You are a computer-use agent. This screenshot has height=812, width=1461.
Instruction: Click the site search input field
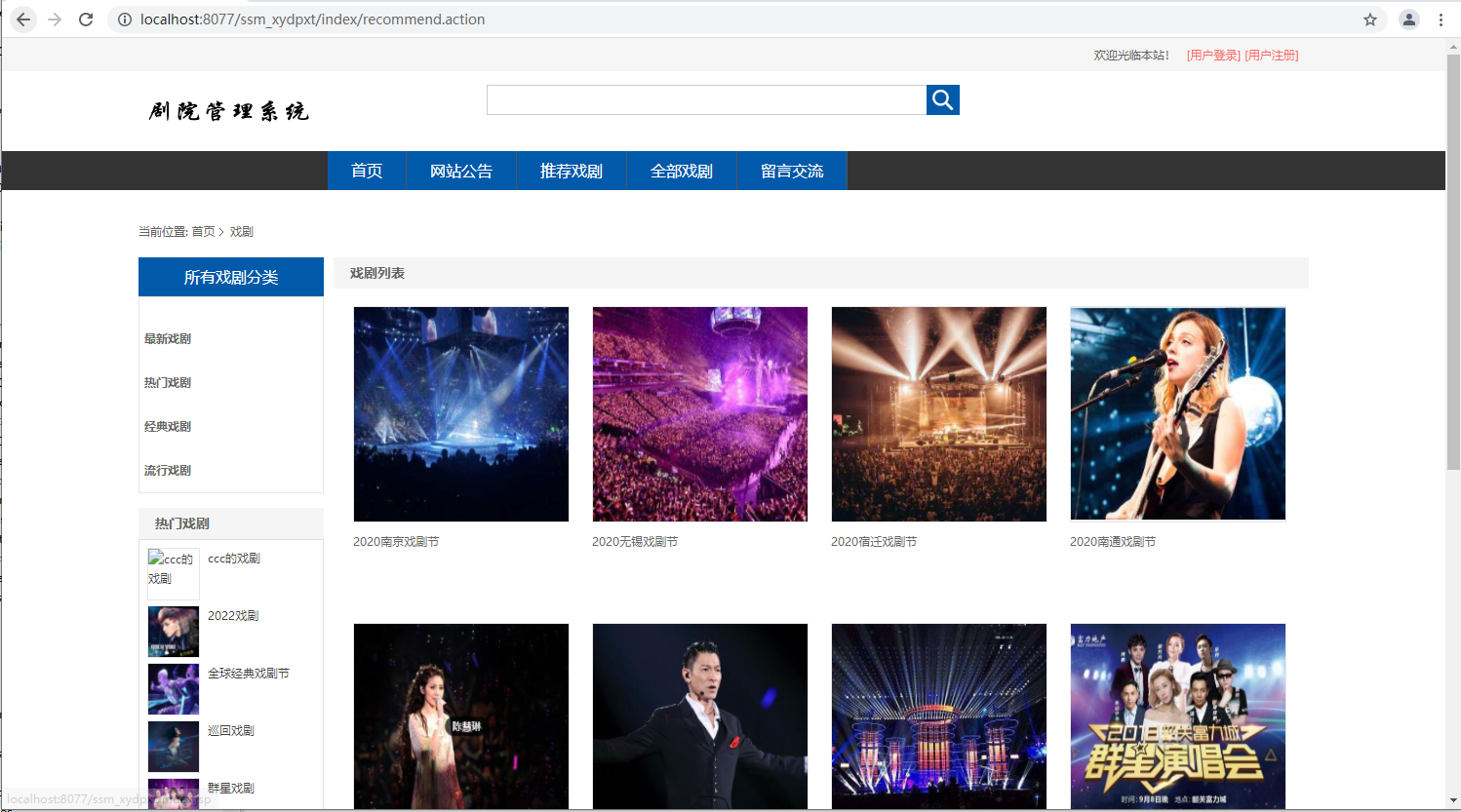coord(706,99)
